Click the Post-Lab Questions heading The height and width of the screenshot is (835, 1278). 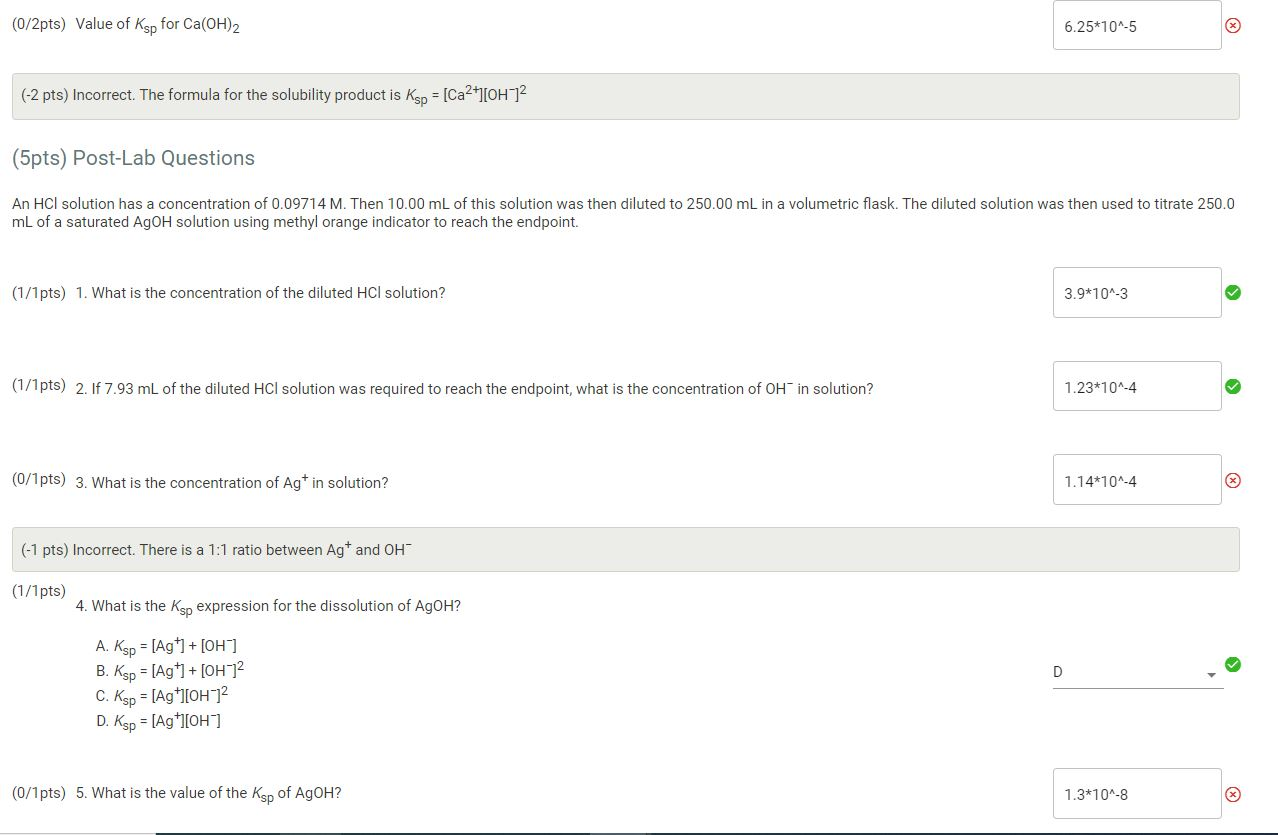point(133,158)
